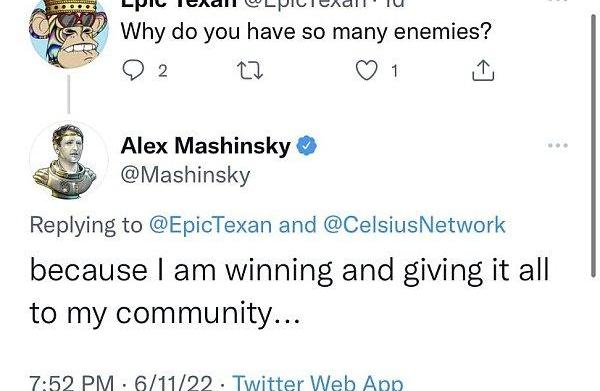Click the blue verified badge next to Alex Mashinsky
Screen dimensions: 600x391
click(x=307, y=146)
